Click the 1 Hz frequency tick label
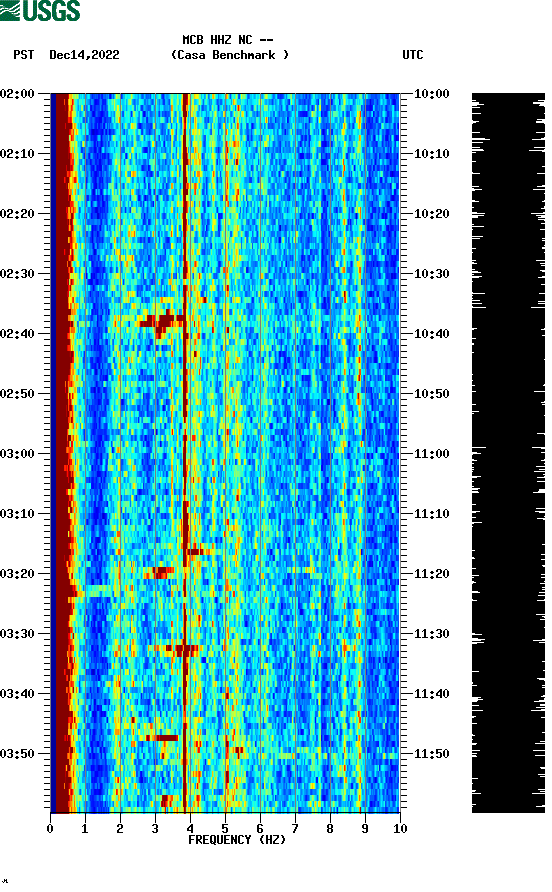 85,829
